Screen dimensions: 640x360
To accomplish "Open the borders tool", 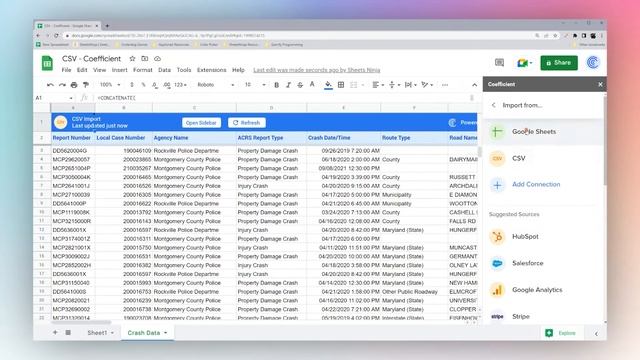I will coord(341,85).
